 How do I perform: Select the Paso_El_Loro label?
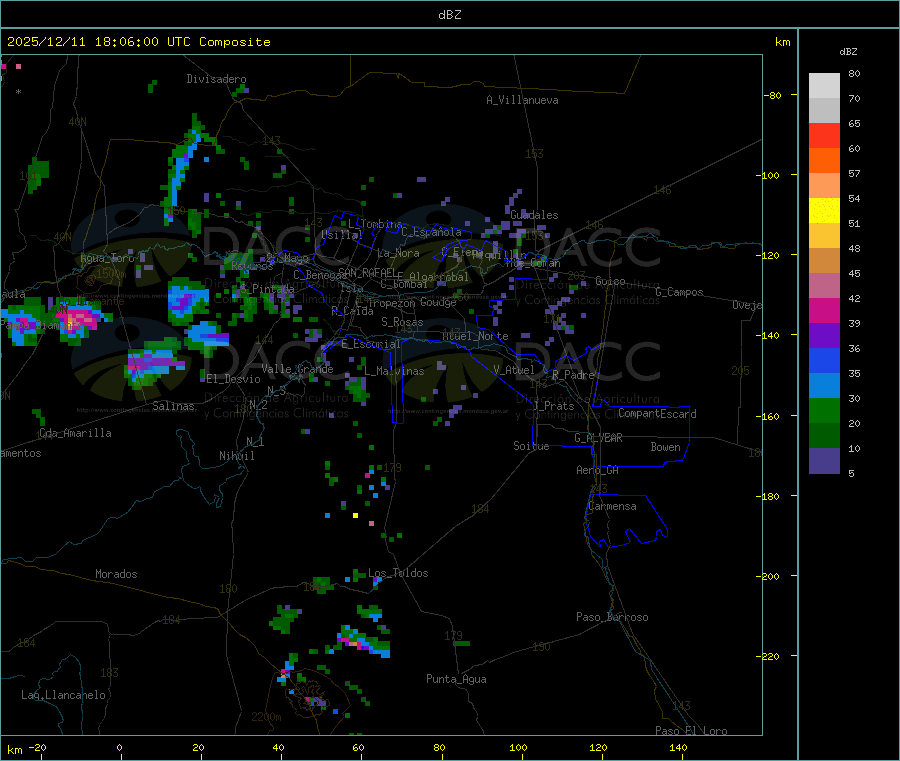tap(691, 731)
